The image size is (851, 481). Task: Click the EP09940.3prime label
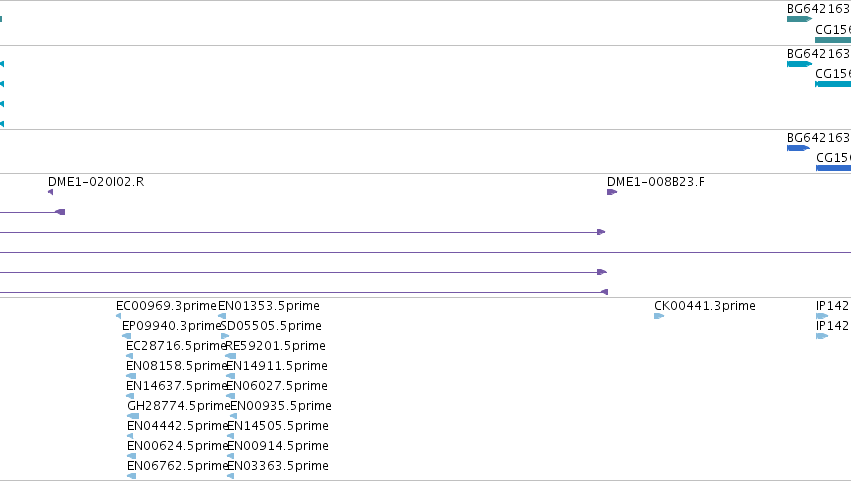pos(172,326)
